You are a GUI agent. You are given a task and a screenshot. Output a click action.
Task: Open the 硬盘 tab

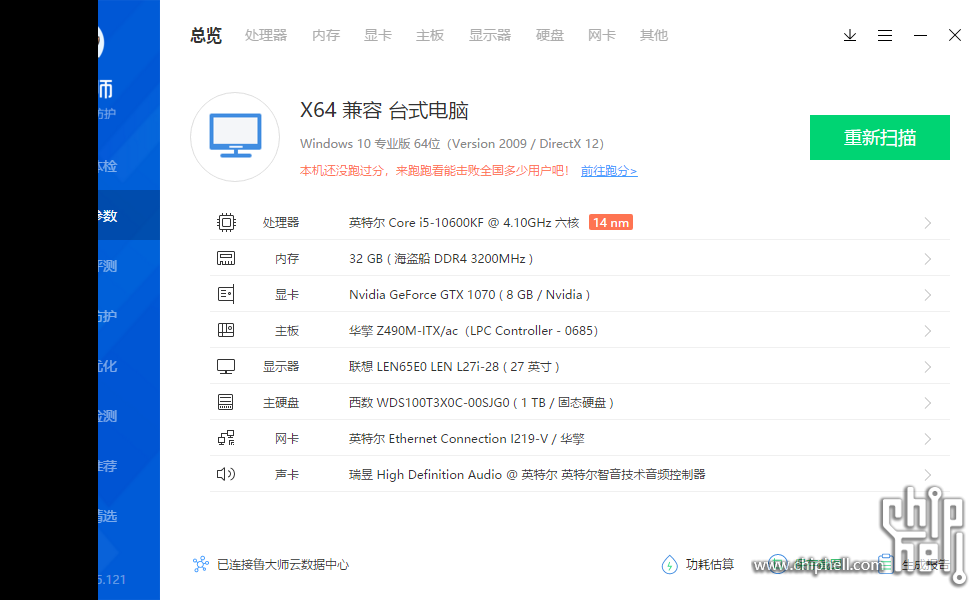[x=550, y=36]
